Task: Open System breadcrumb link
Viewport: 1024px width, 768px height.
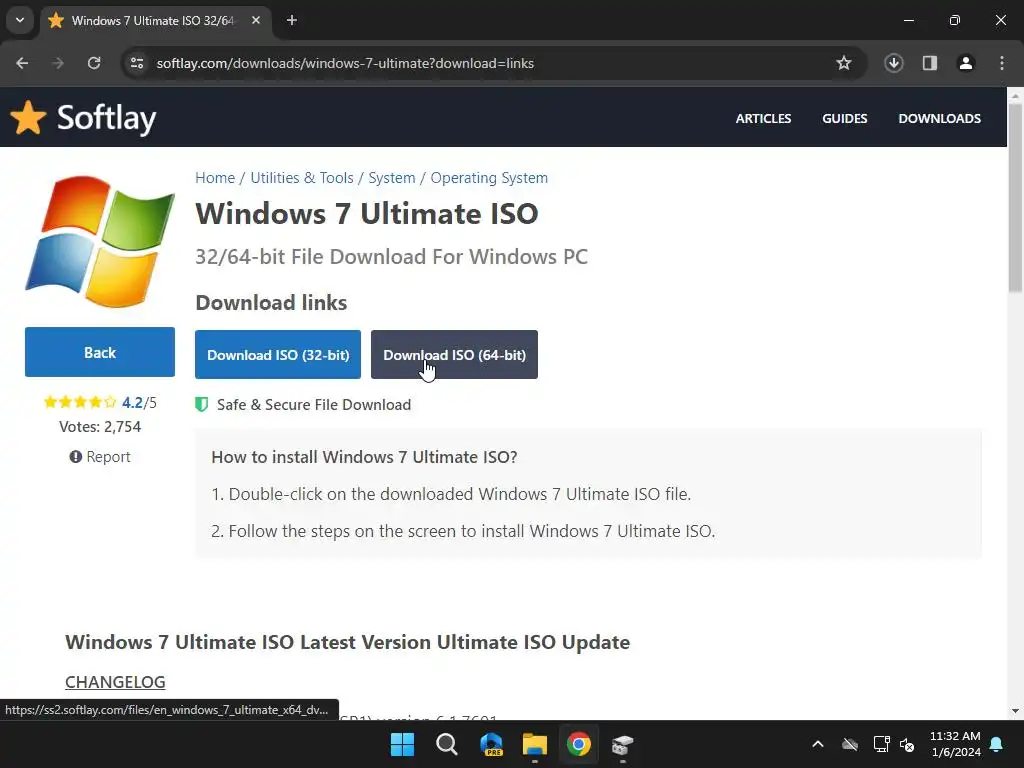Action: (392, 178)
